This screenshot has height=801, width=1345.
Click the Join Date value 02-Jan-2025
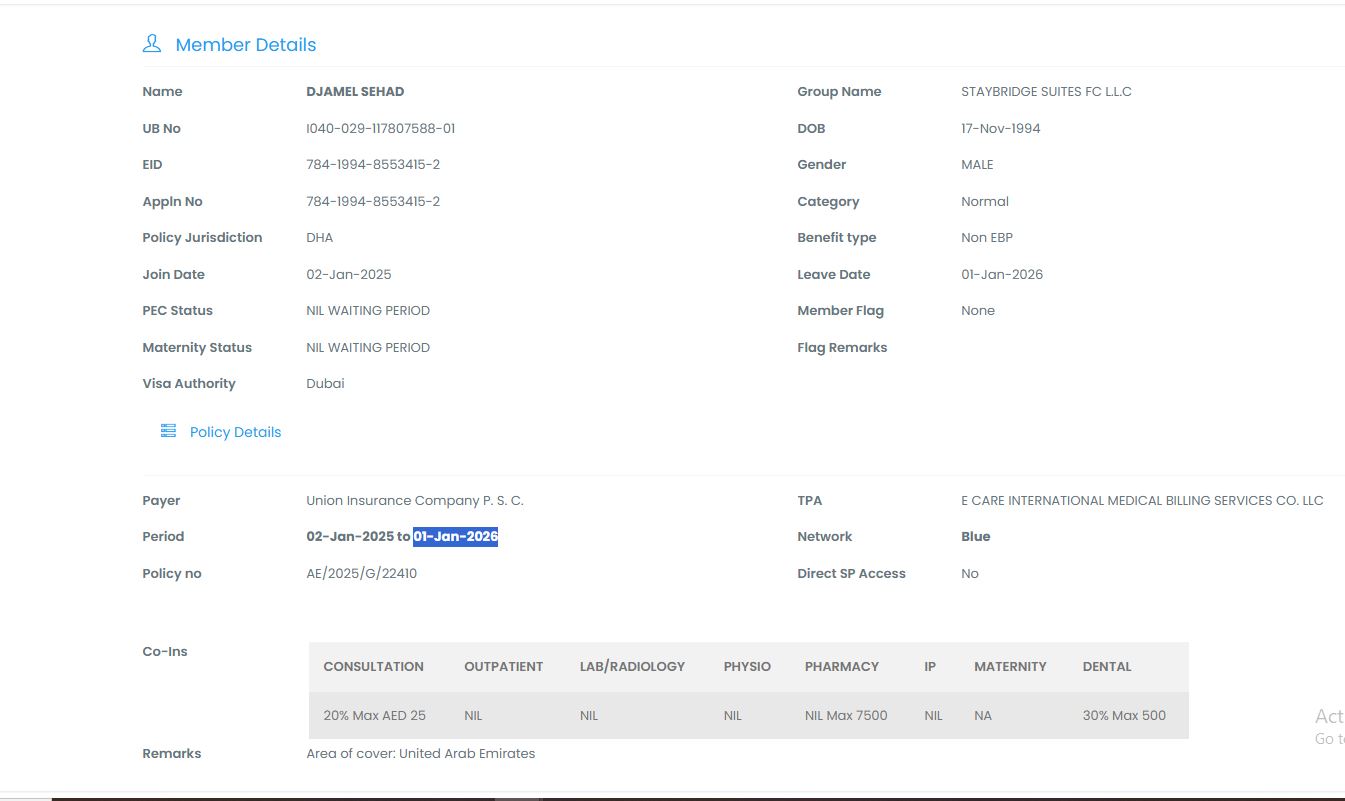click(349, 275)
